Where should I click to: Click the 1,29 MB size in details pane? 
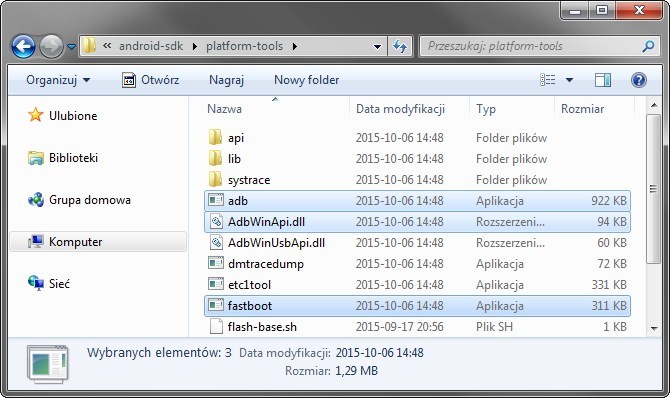(x=356, y=370)
